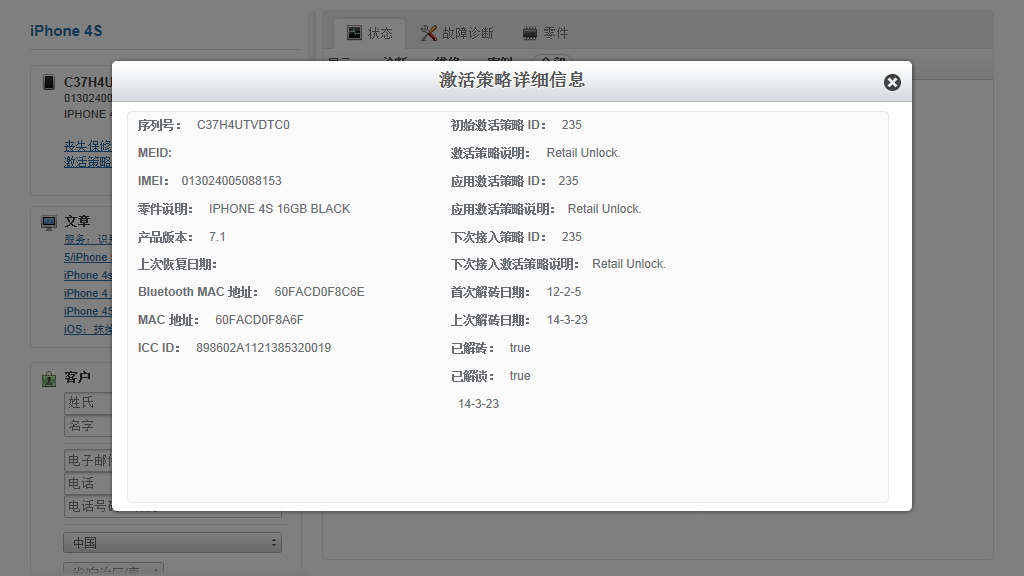Click the monitor icon beside 文章

point(49,223)
